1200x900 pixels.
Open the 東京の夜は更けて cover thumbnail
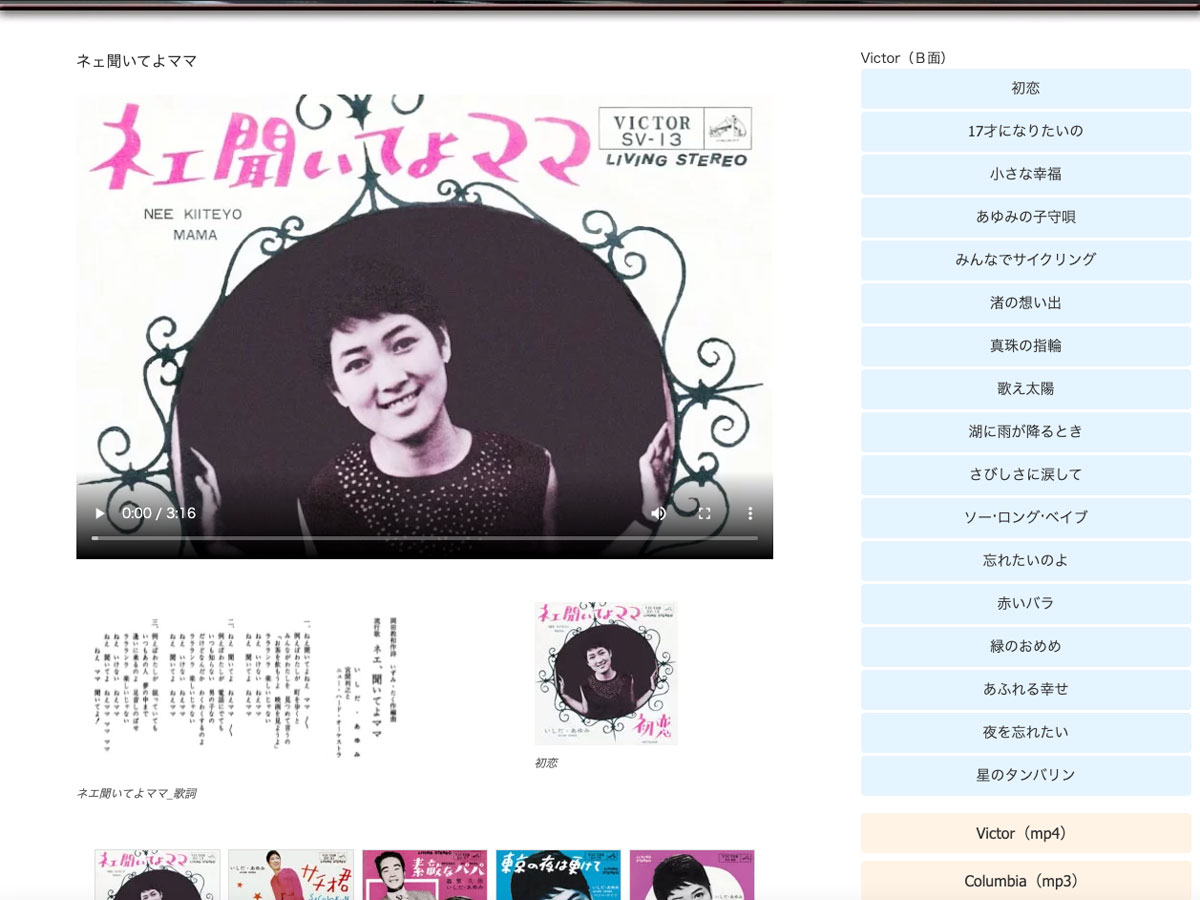tap(558, 874)
